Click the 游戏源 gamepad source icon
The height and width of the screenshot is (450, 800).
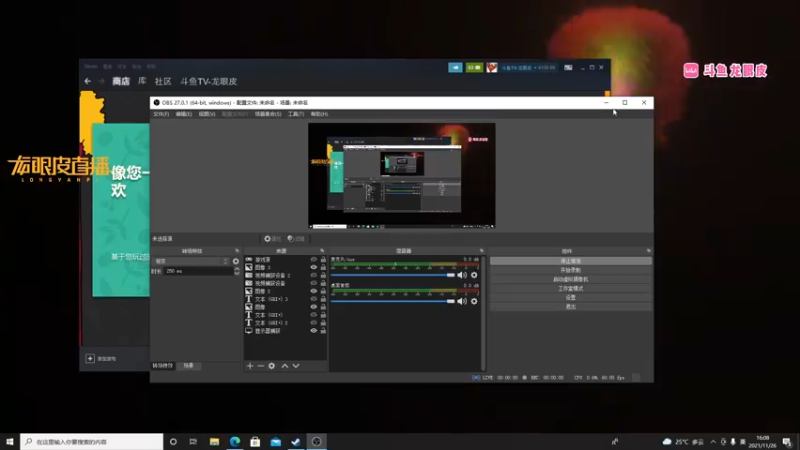[x=249, y=260]
